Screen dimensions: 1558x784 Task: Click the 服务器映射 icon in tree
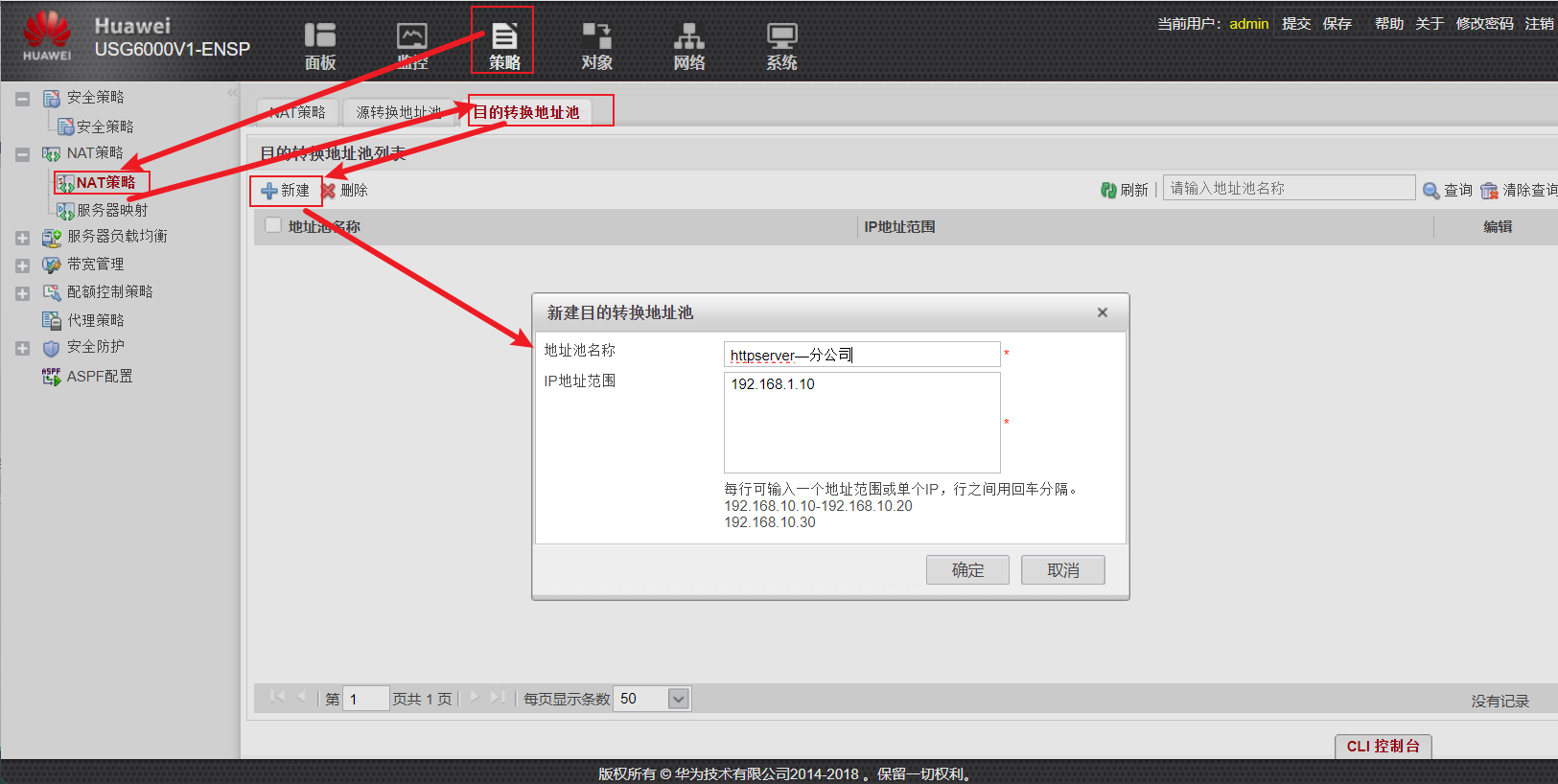(x=65, y=210)
